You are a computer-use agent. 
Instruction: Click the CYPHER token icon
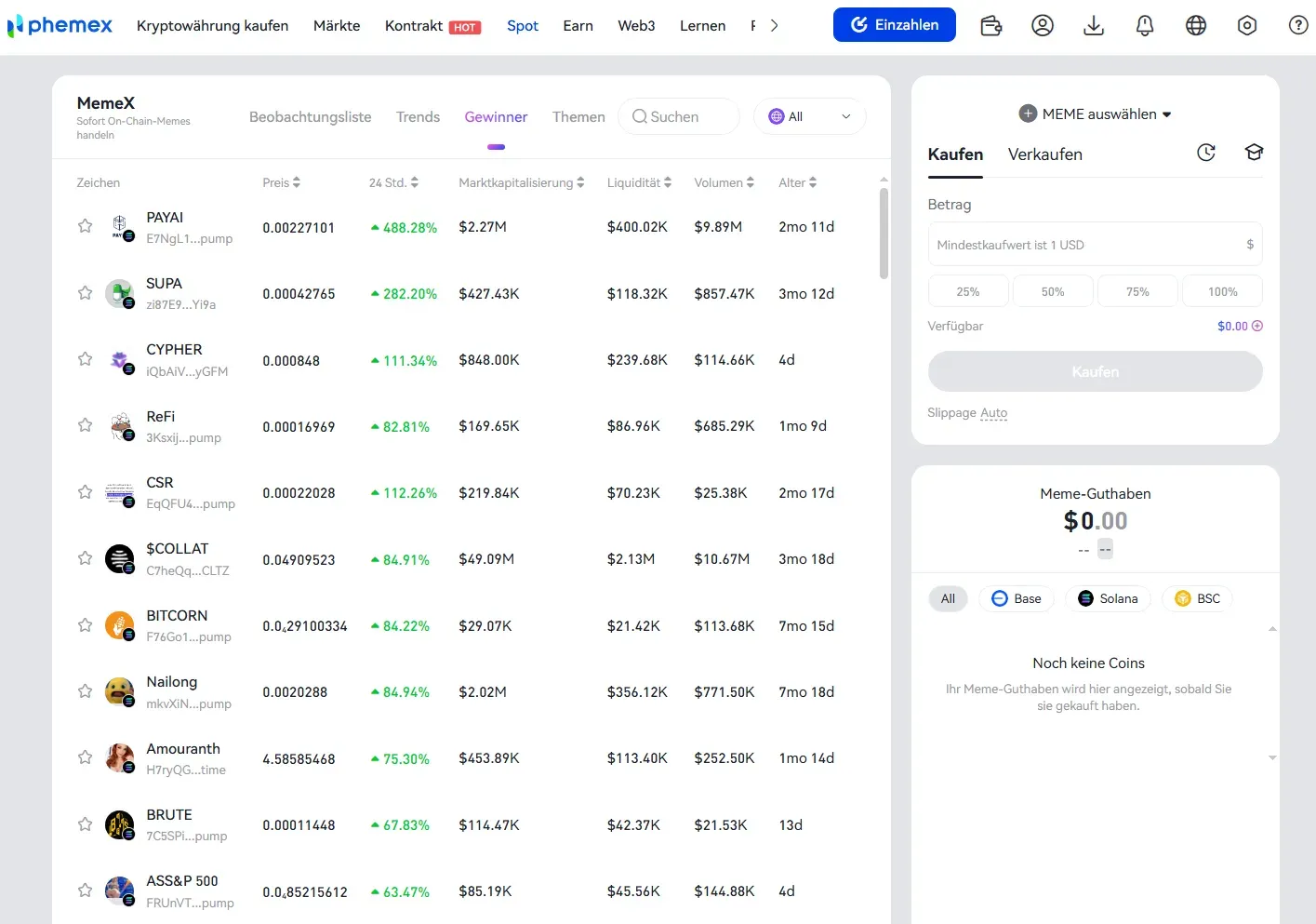coord(120,360)
